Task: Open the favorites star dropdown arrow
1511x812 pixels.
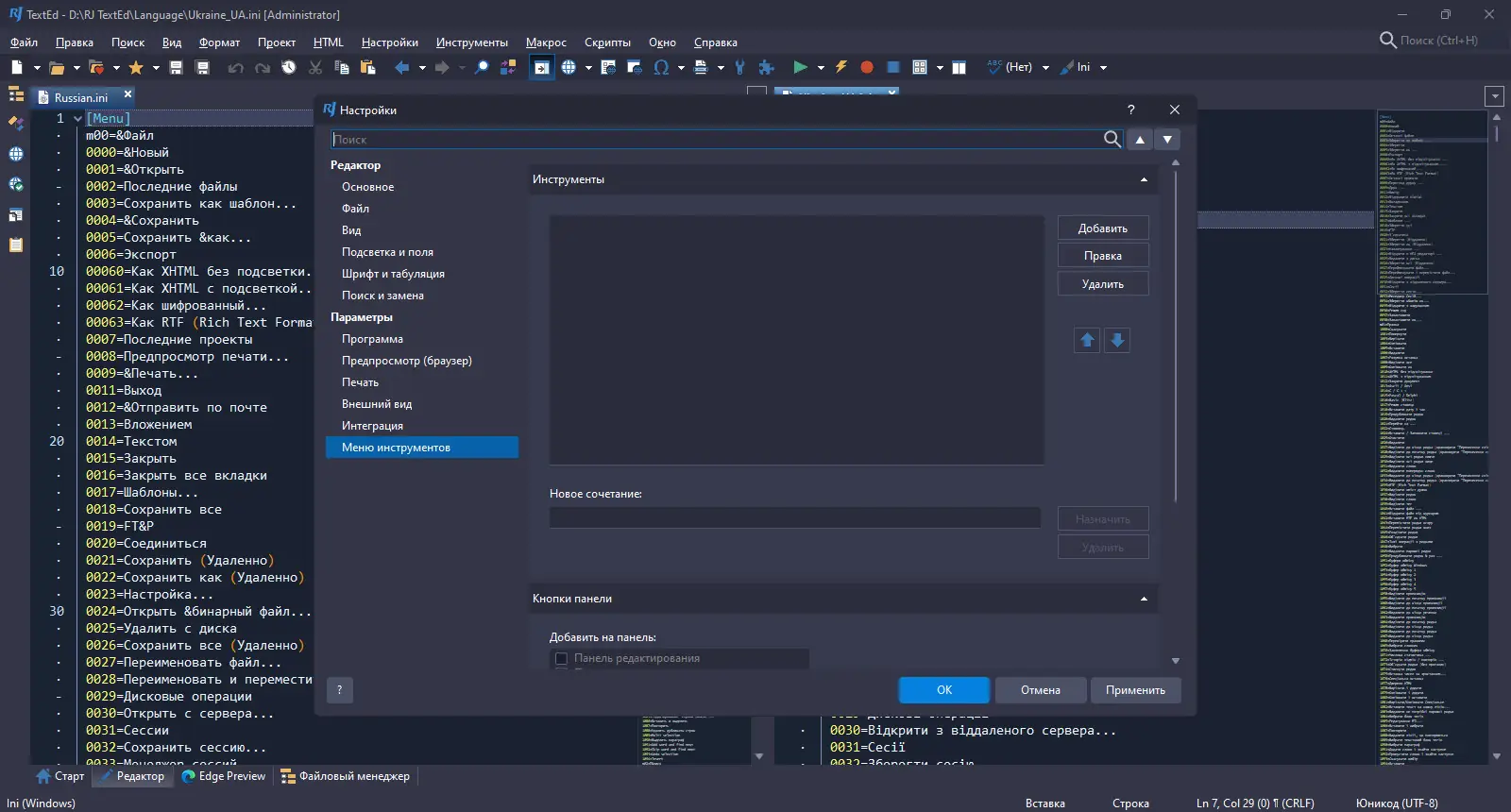Action: point(156,68)
